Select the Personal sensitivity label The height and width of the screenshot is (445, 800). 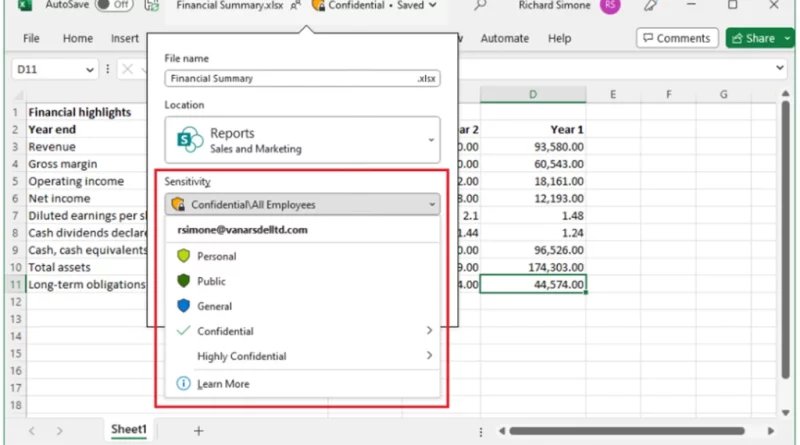tap(302, 256)
